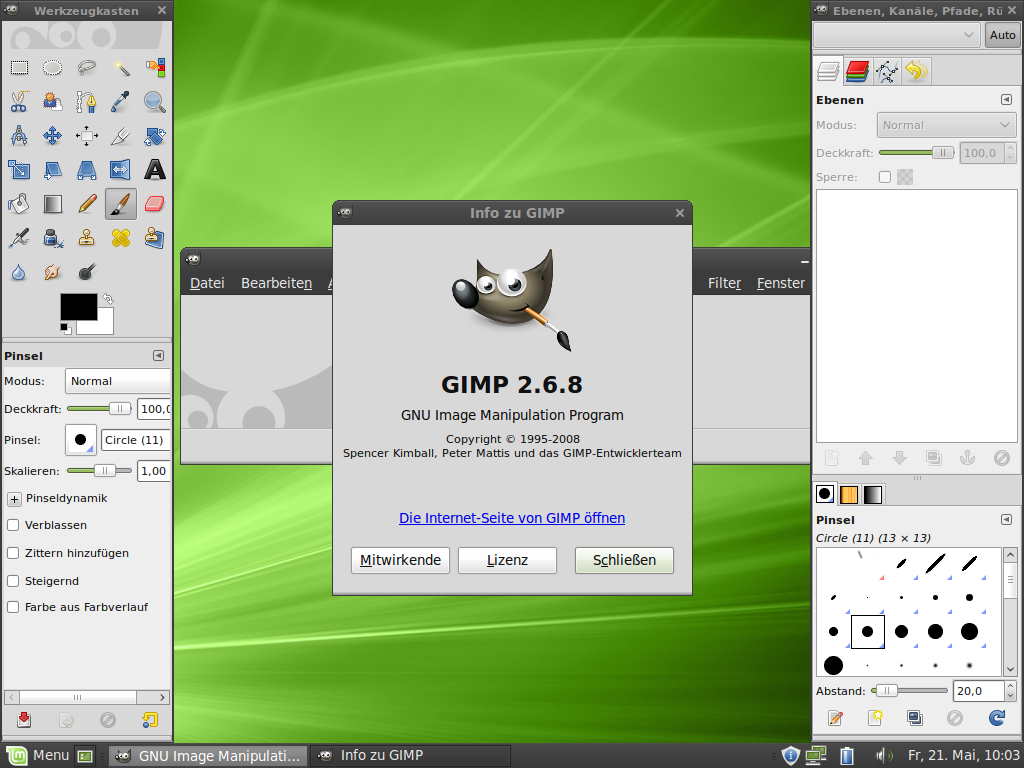Enable Zittern hinzufügen
Screen dimensions: 1024x768
[13, 553]
